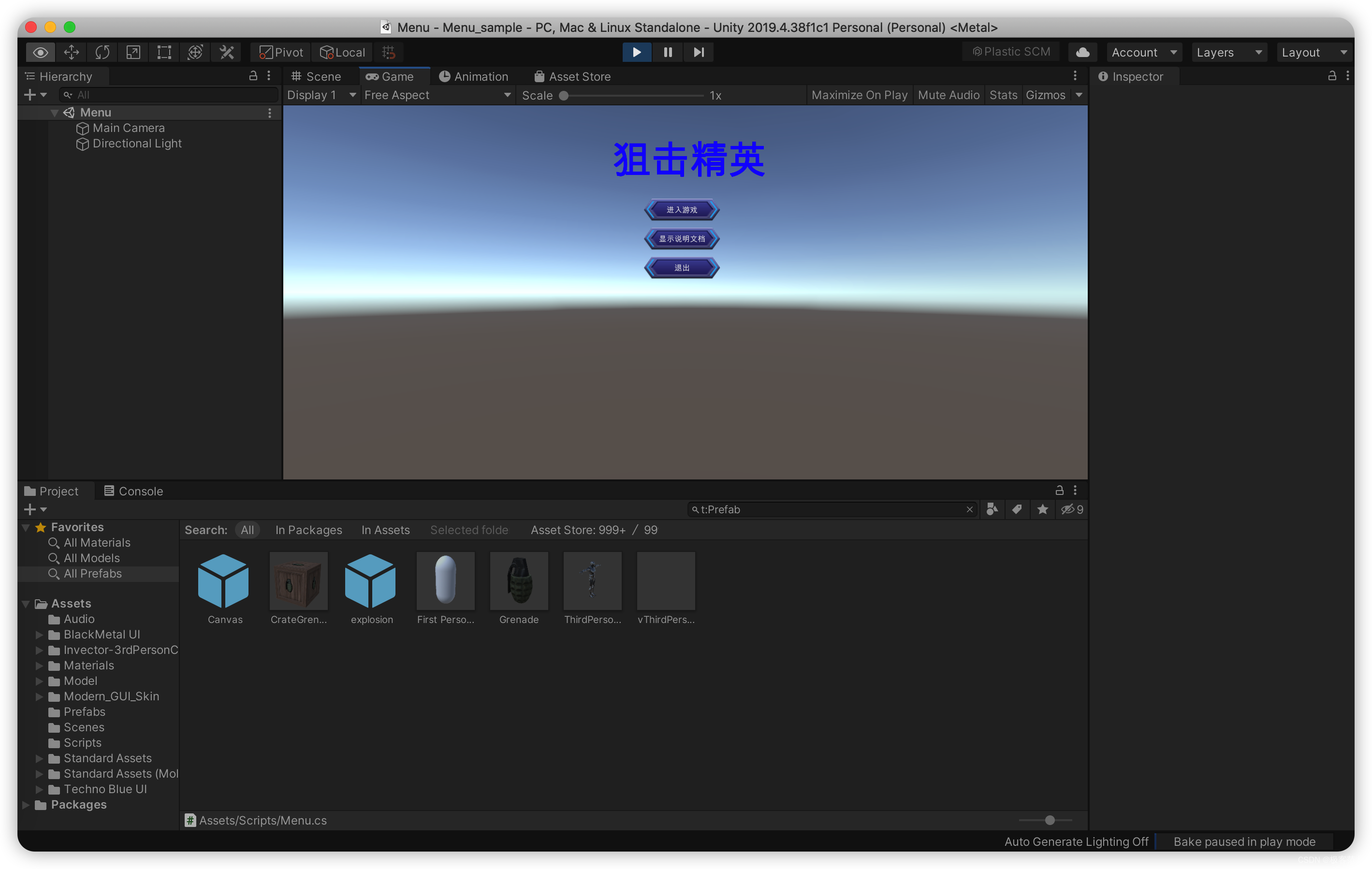Toggle Maximize On Play
1372x869 pixels.
point(859,95)
